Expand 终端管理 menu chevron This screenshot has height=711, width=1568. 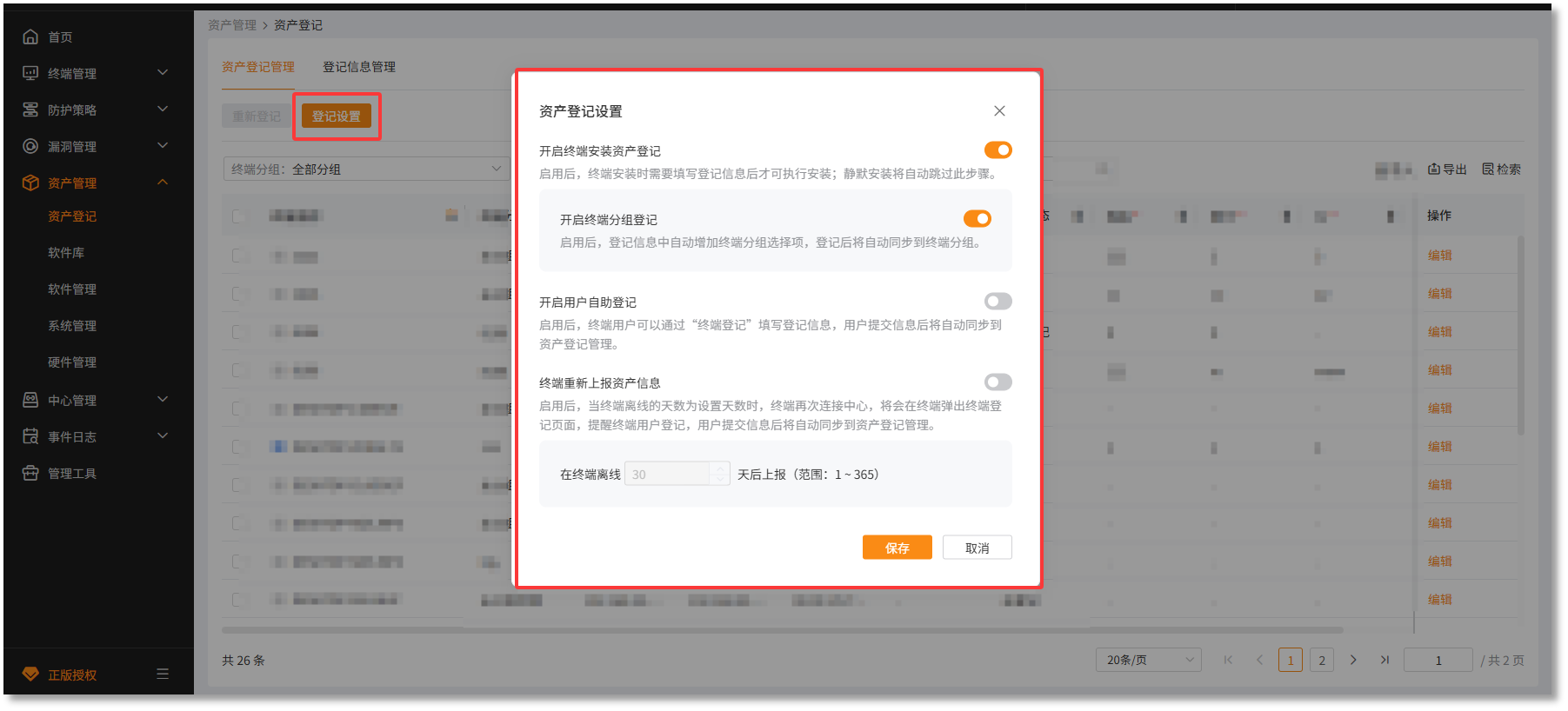(x=163, y=73)
